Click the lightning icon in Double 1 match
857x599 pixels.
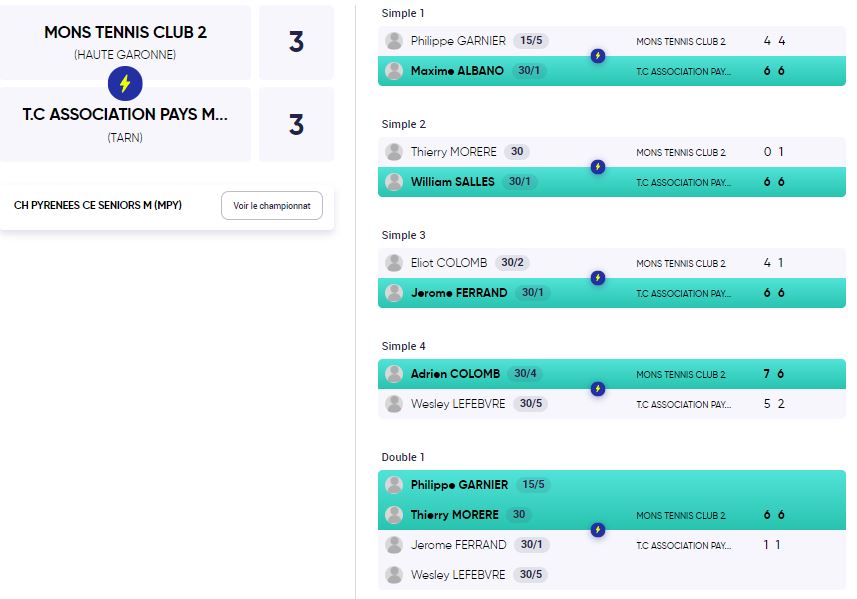click(598, 530)
